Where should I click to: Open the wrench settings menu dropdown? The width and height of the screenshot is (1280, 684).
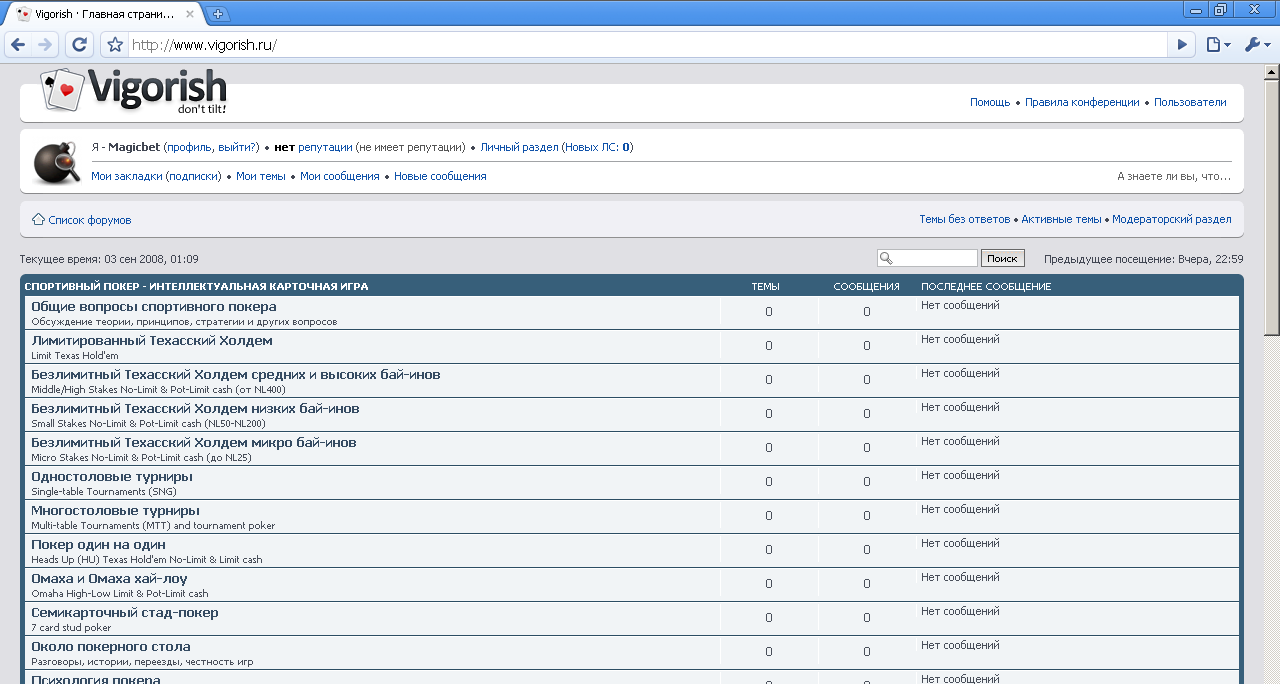click(x=1256, y=45)
